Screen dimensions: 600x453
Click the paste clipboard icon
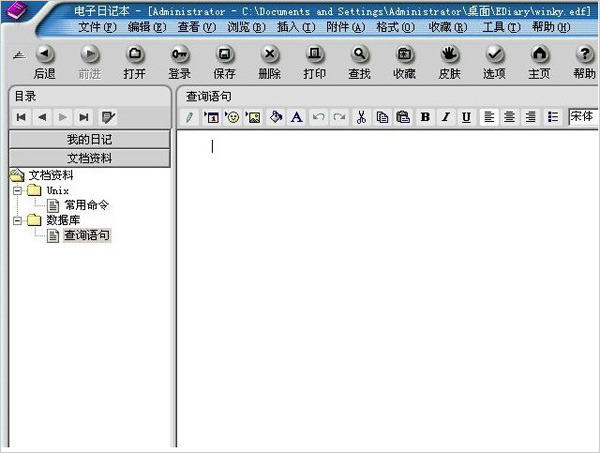click(x=403, y=117)
